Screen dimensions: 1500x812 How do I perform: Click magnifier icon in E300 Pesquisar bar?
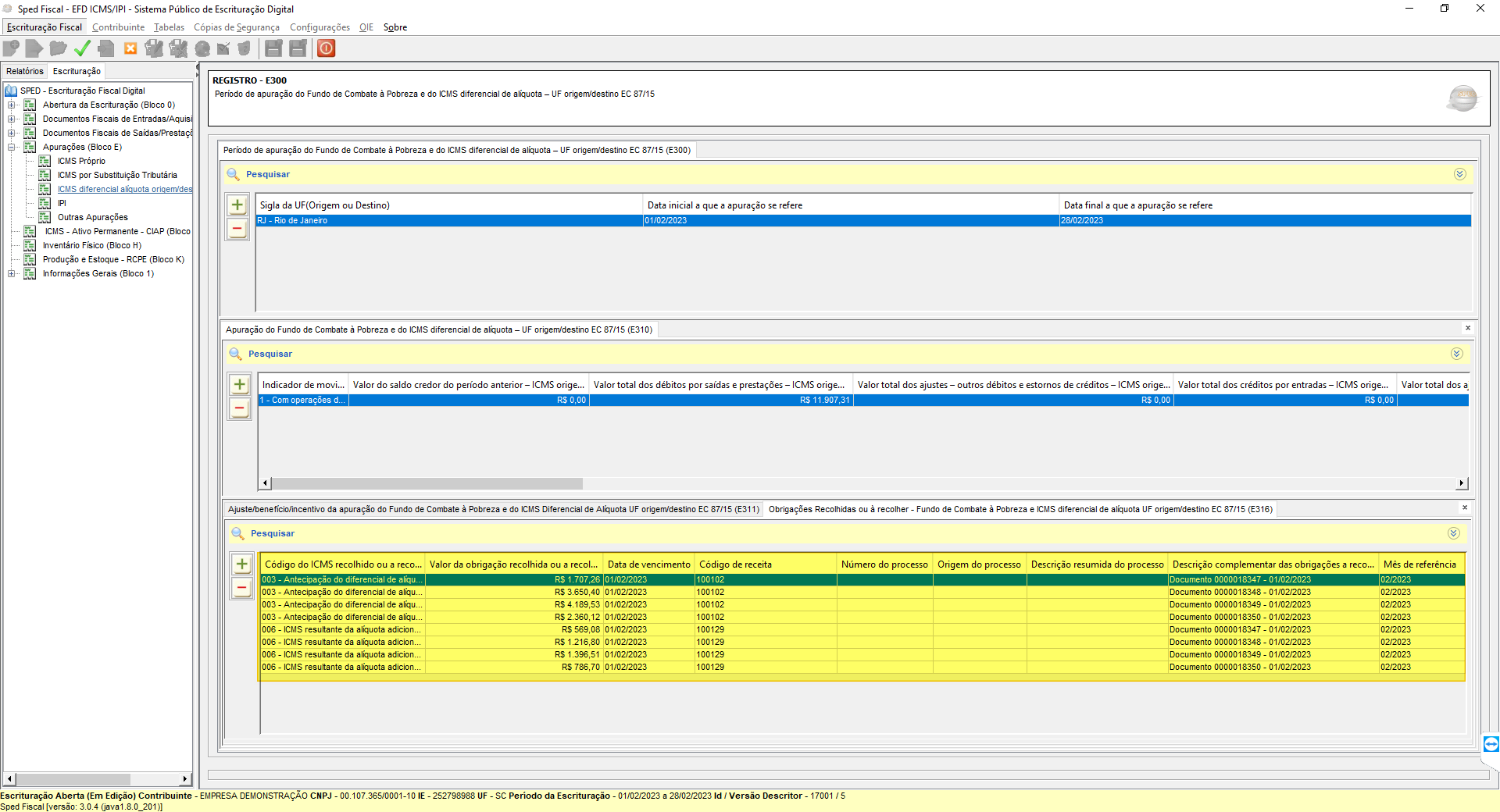(x=233, y=174)
